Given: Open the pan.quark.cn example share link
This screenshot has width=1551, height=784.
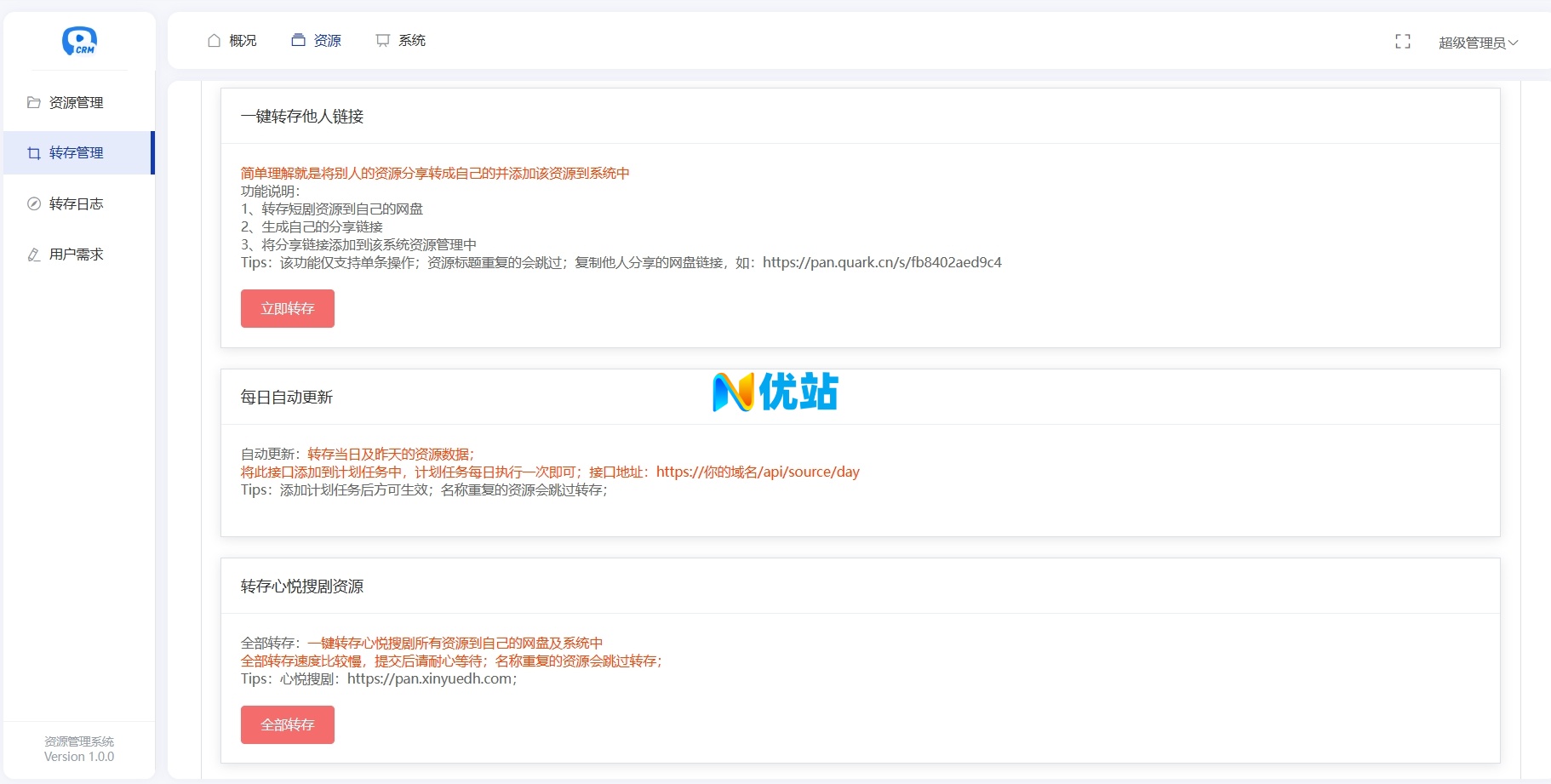Looking at the screenshot, I should pyautogui.click(x=883, y=262).
